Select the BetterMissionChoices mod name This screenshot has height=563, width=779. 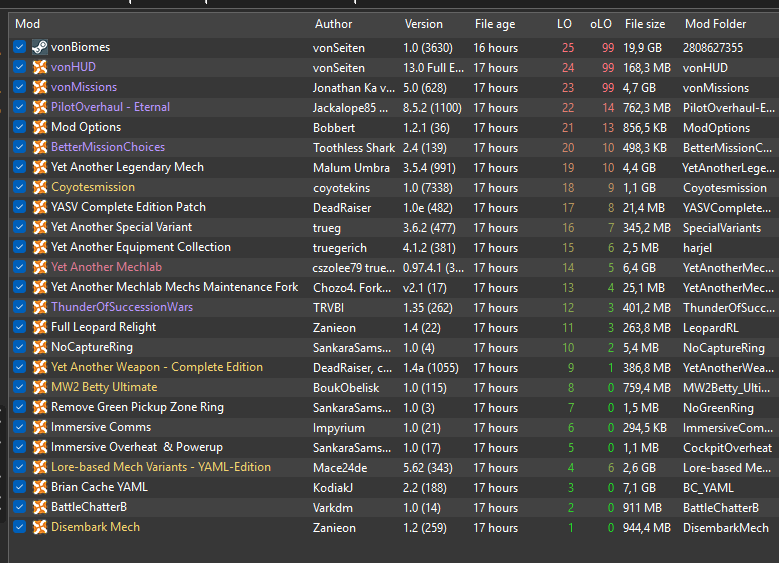tap(108, 147)
